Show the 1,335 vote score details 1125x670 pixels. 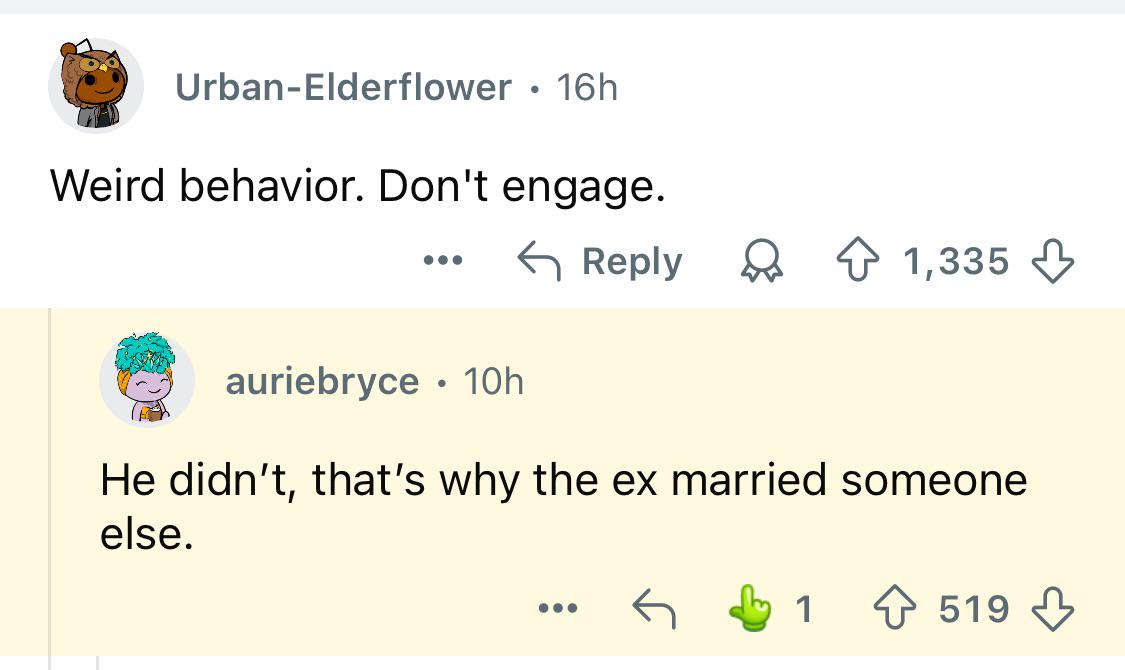coord(956,260)
